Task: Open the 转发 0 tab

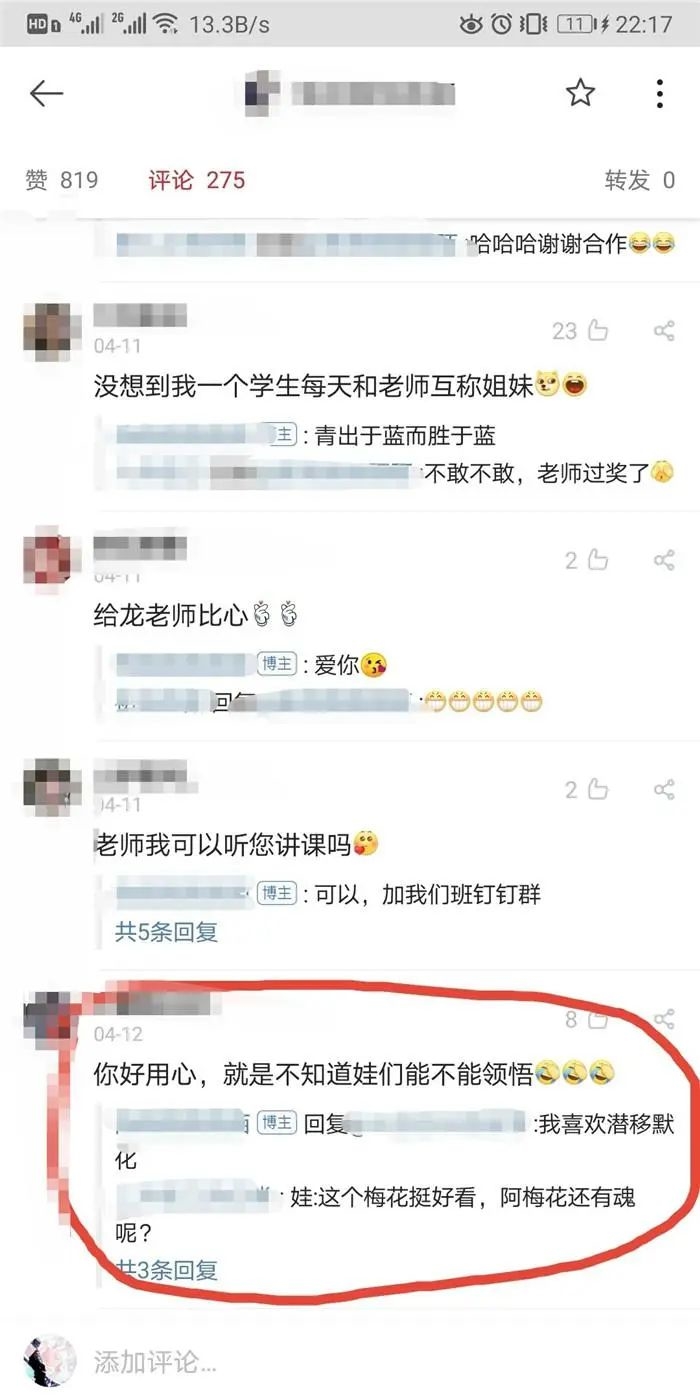Action: (x=640, y=180)
